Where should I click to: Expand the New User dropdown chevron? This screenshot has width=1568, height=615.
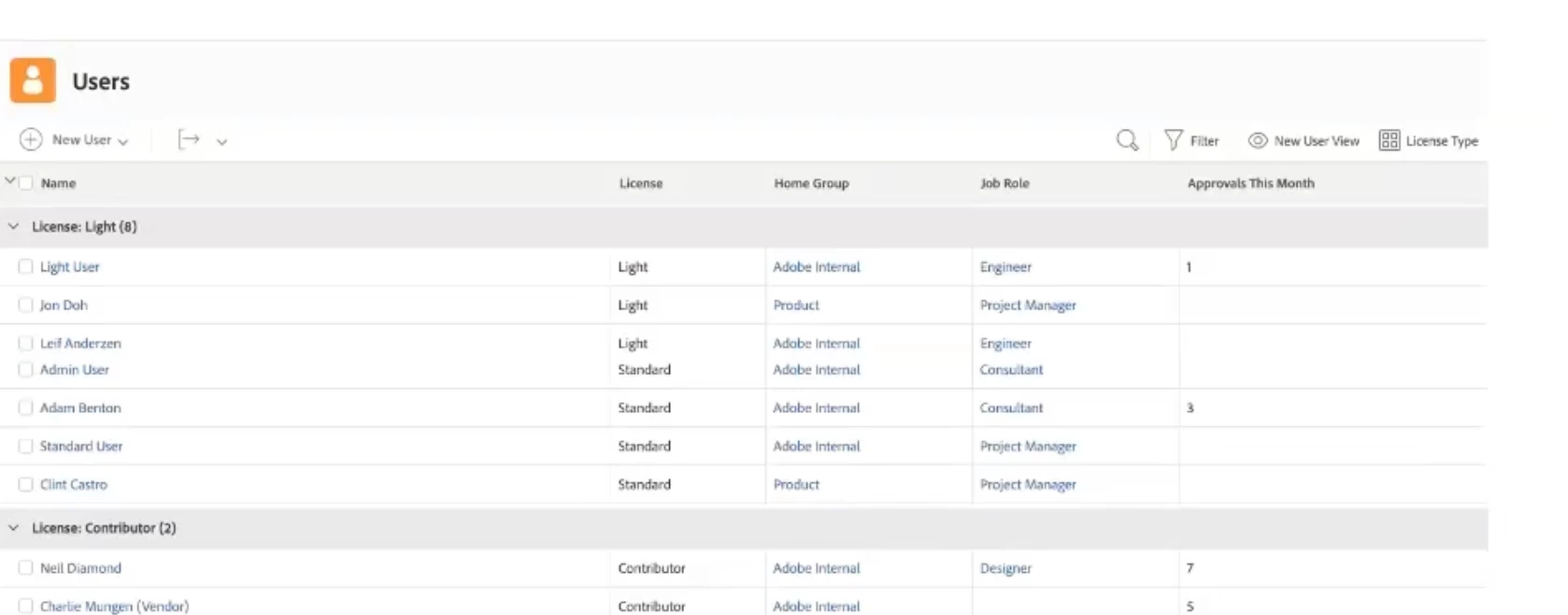pyautogui.click(x=123, y=142)
